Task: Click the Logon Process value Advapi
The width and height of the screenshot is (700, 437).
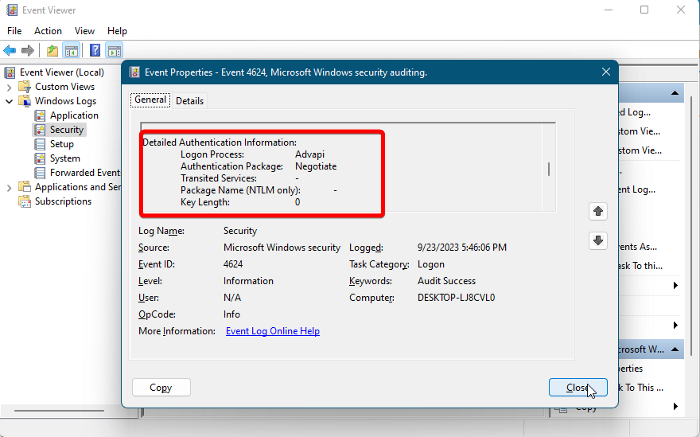Action: tap(310, 154)
